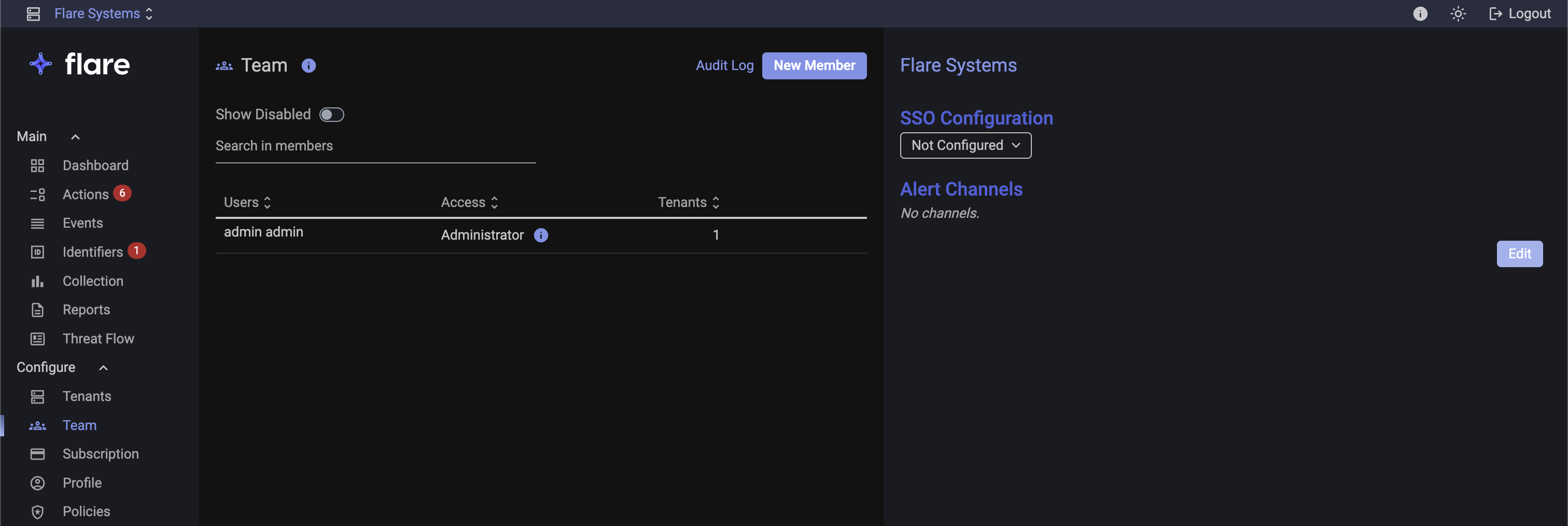Sort the Users column
This screenshot has width=1568, height=526.
point(267,202)
